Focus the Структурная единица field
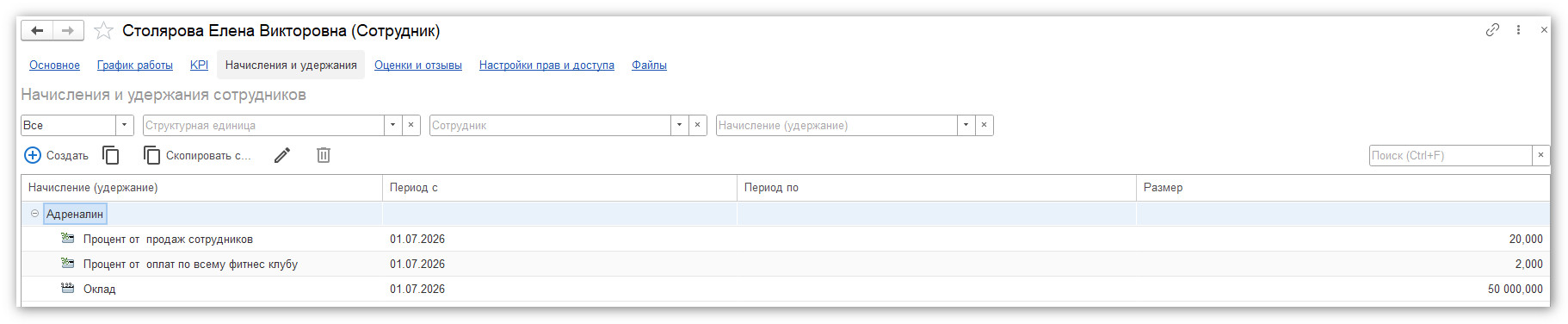The width and height of the screenshot is (1568, 324). tap(263, 126)
